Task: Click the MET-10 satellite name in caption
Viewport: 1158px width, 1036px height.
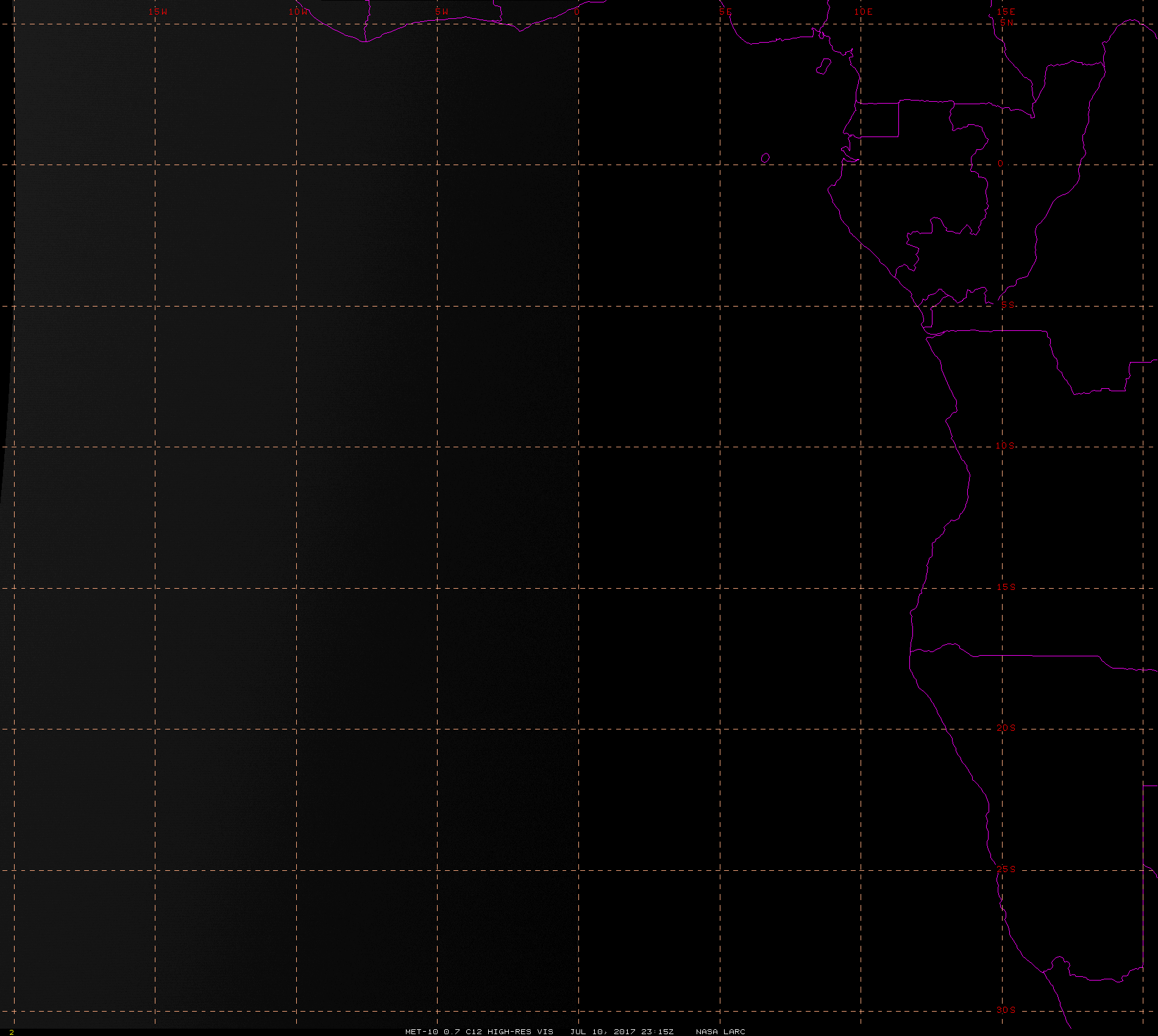Action: click(x=422, y=1032)
